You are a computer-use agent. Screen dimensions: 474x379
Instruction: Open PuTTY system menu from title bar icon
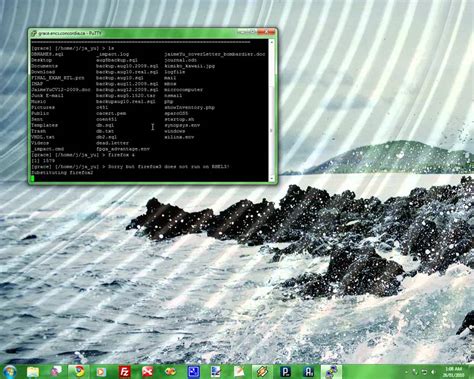34,33
